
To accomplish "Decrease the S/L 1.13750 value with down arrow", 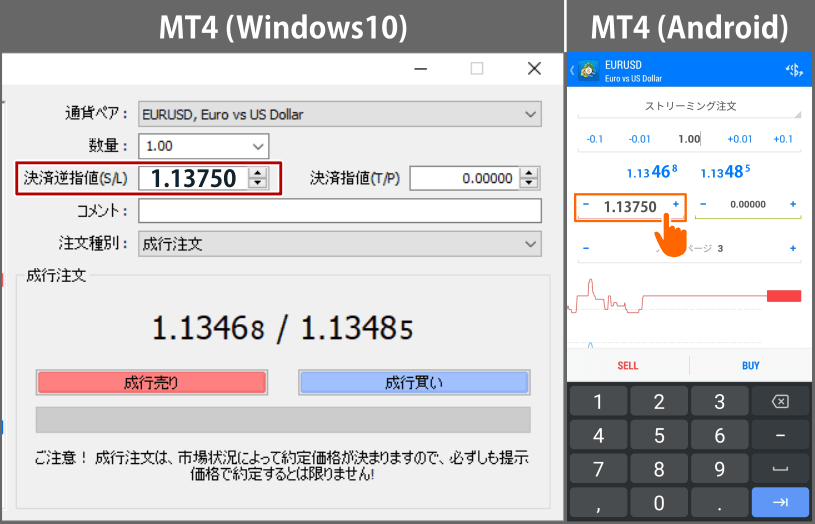I will 258,183.
